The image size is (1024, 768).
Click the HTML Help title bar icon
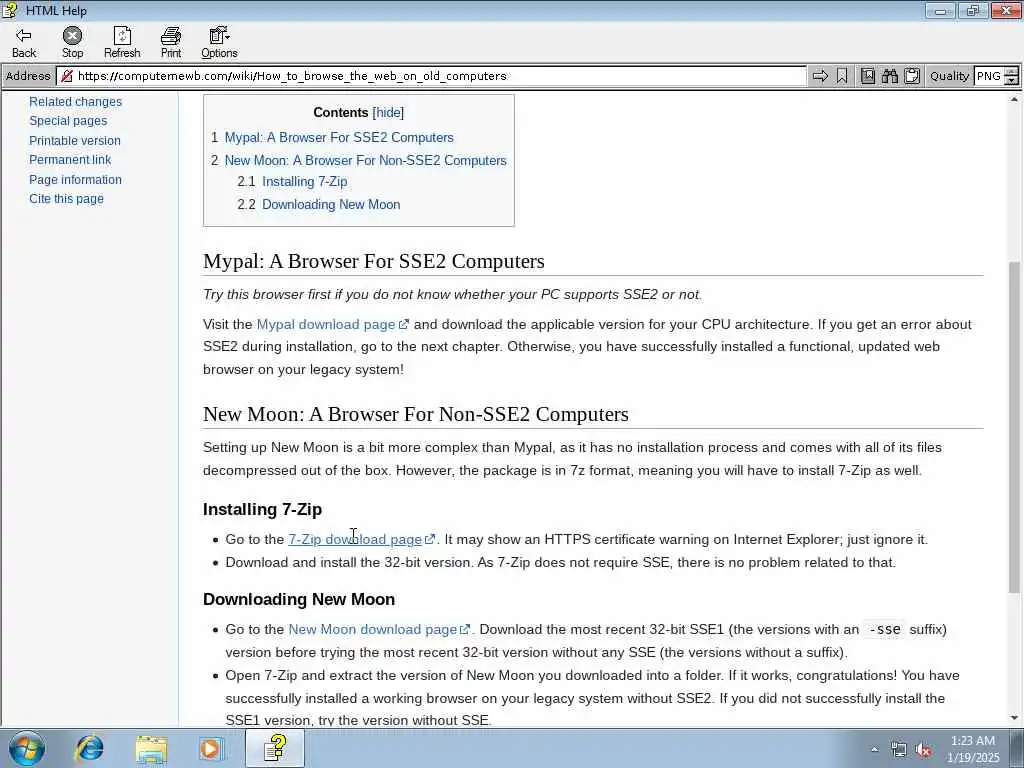tap(10, 10)
